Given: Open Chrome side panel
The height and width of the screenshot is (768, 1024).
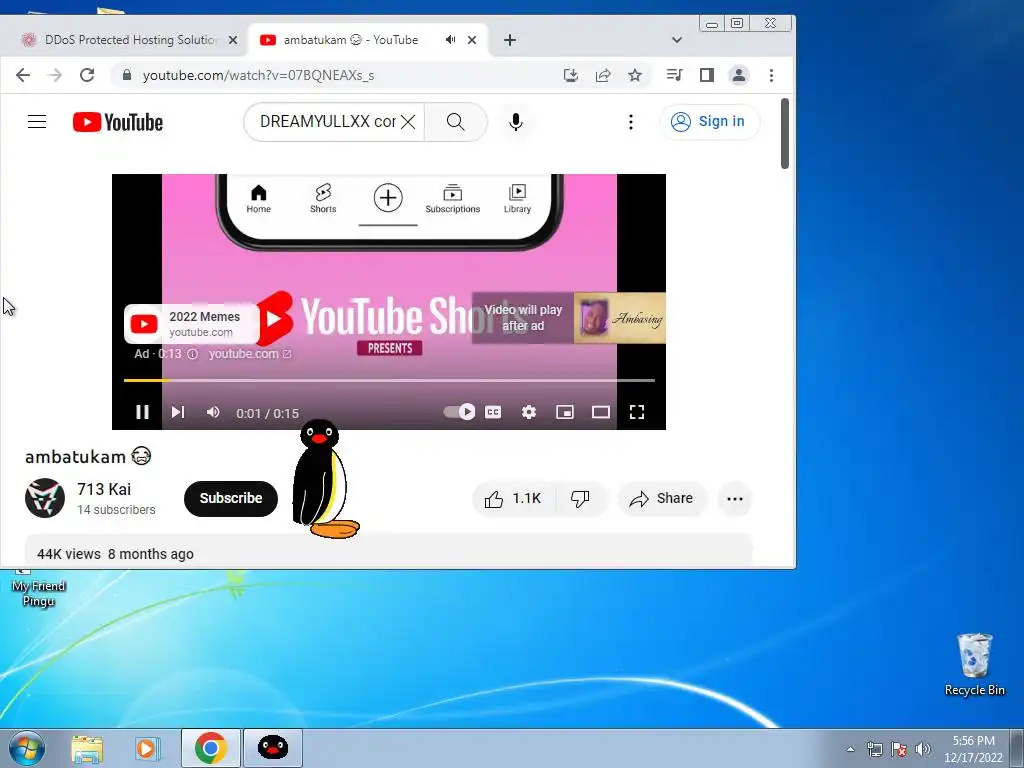Looking at the screenshot, I should pos(707,75).
